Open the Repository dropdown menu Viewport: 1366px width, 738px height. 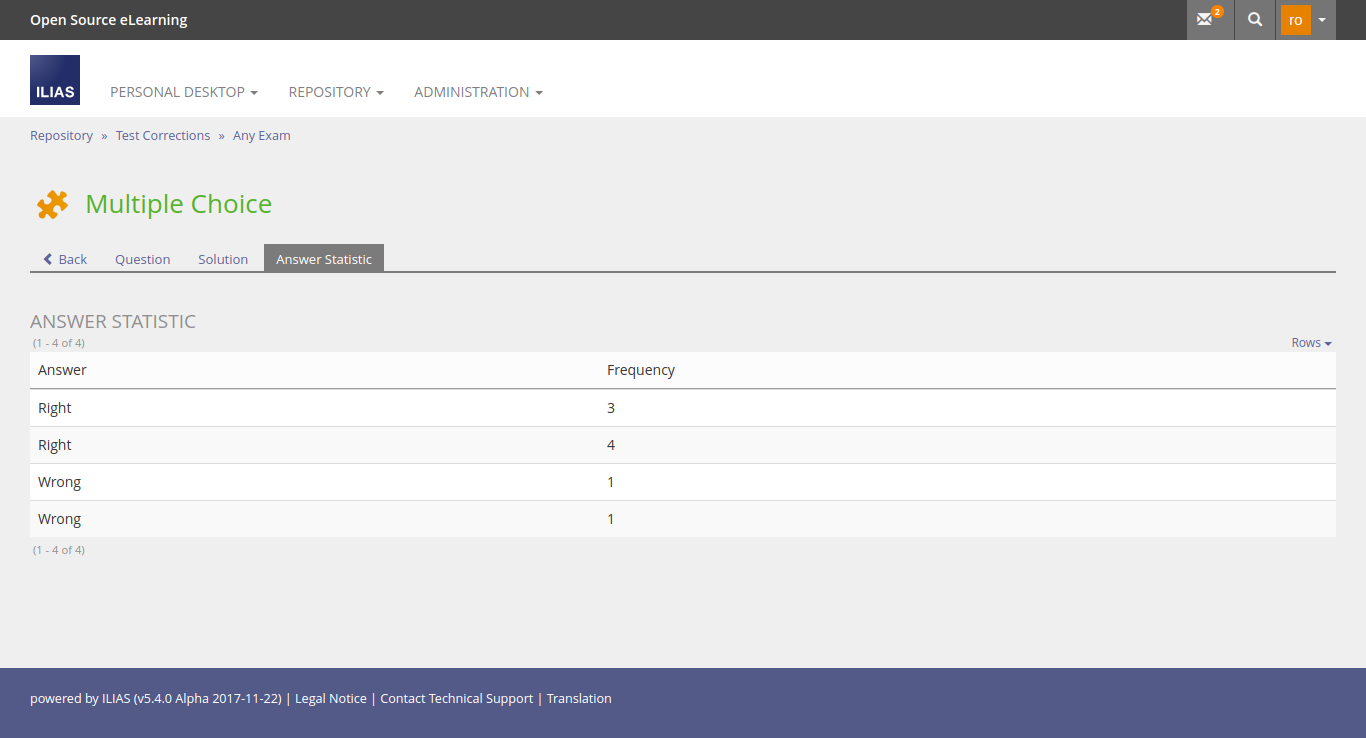coord(336,92)
